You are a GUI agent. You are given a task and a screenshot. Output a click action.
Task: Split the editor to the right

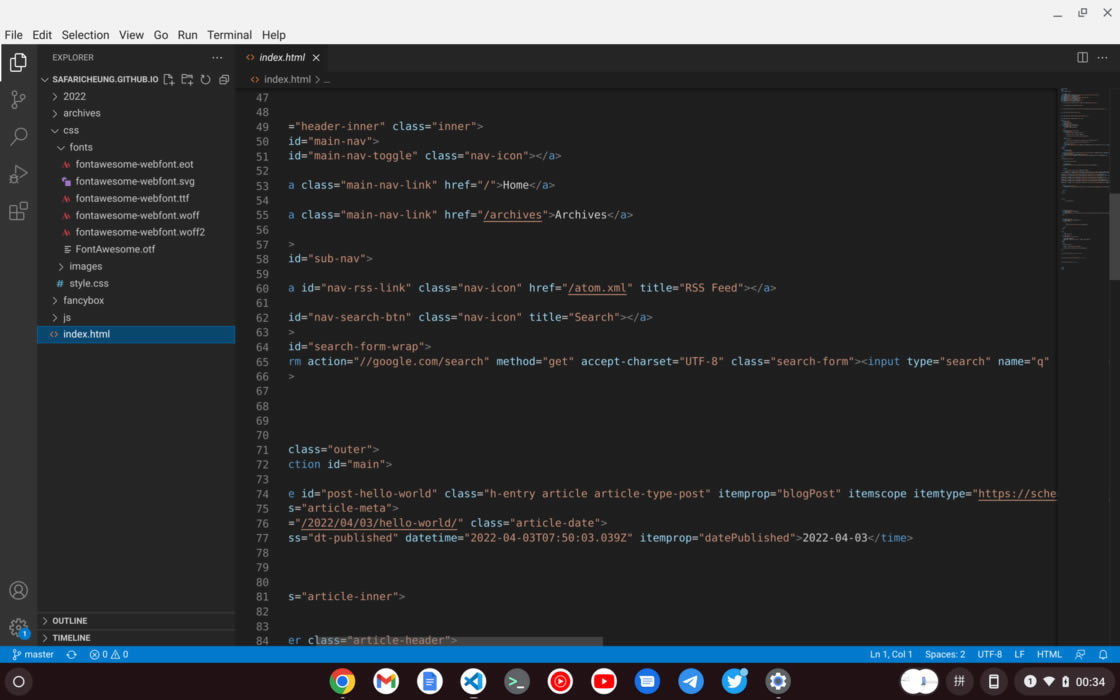[x=1082, y=58]
